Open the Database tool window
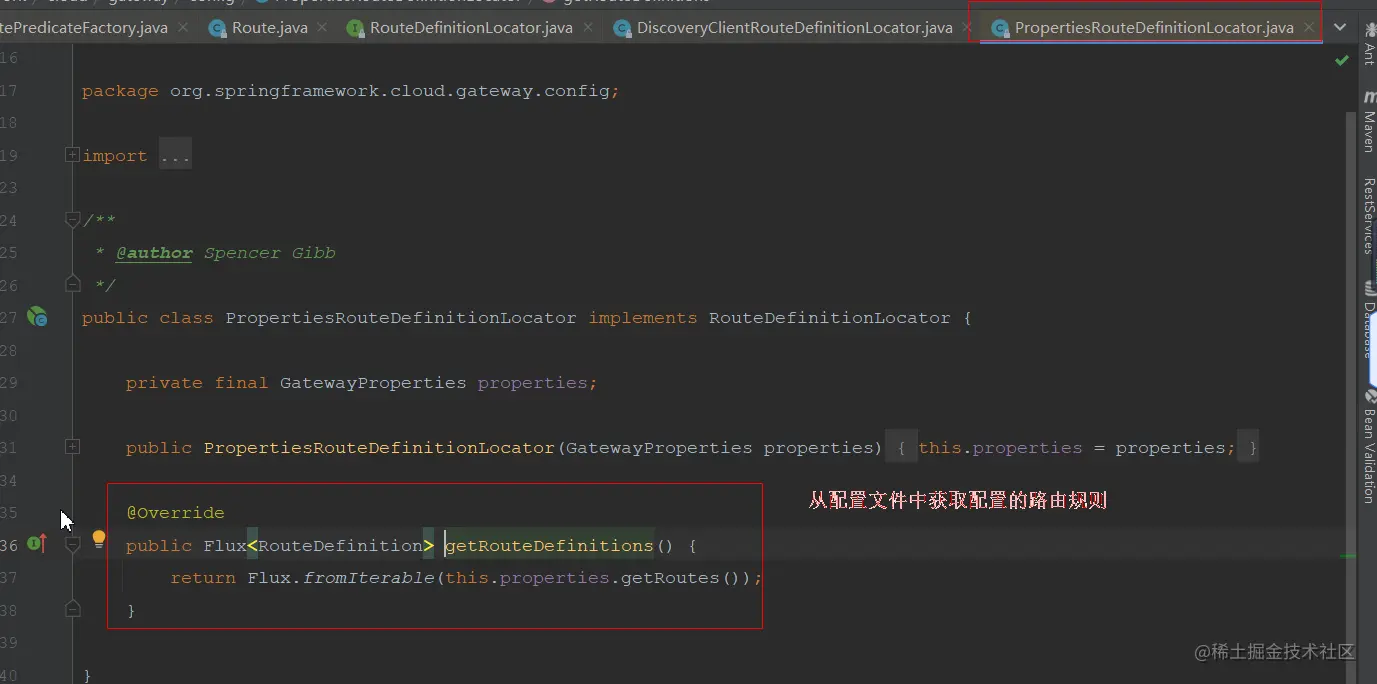Screen dimensions: 1377x684 [1368, 318]
